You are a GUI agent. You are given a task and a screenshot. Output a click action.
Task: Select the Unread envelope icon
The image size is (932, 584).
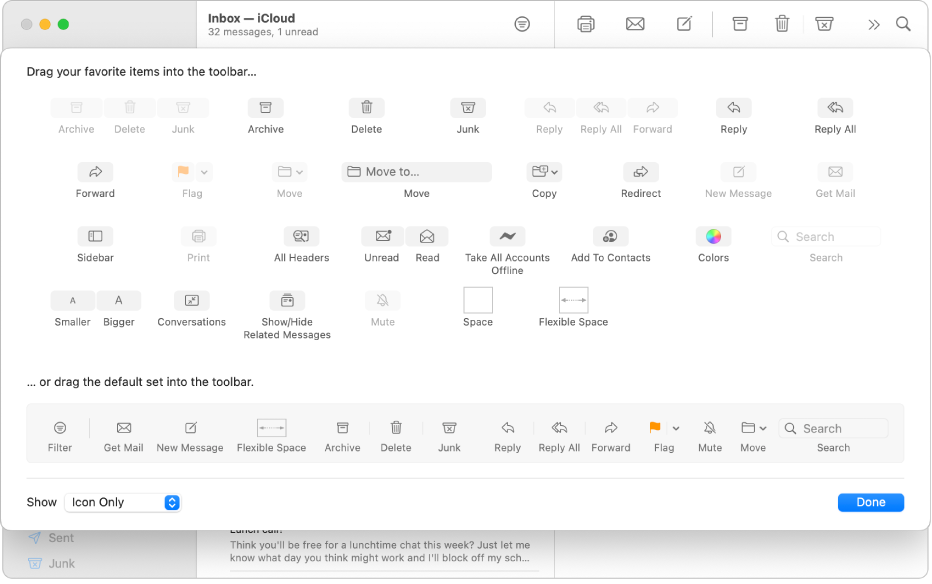pyautogui.click(x=381, y=236)
